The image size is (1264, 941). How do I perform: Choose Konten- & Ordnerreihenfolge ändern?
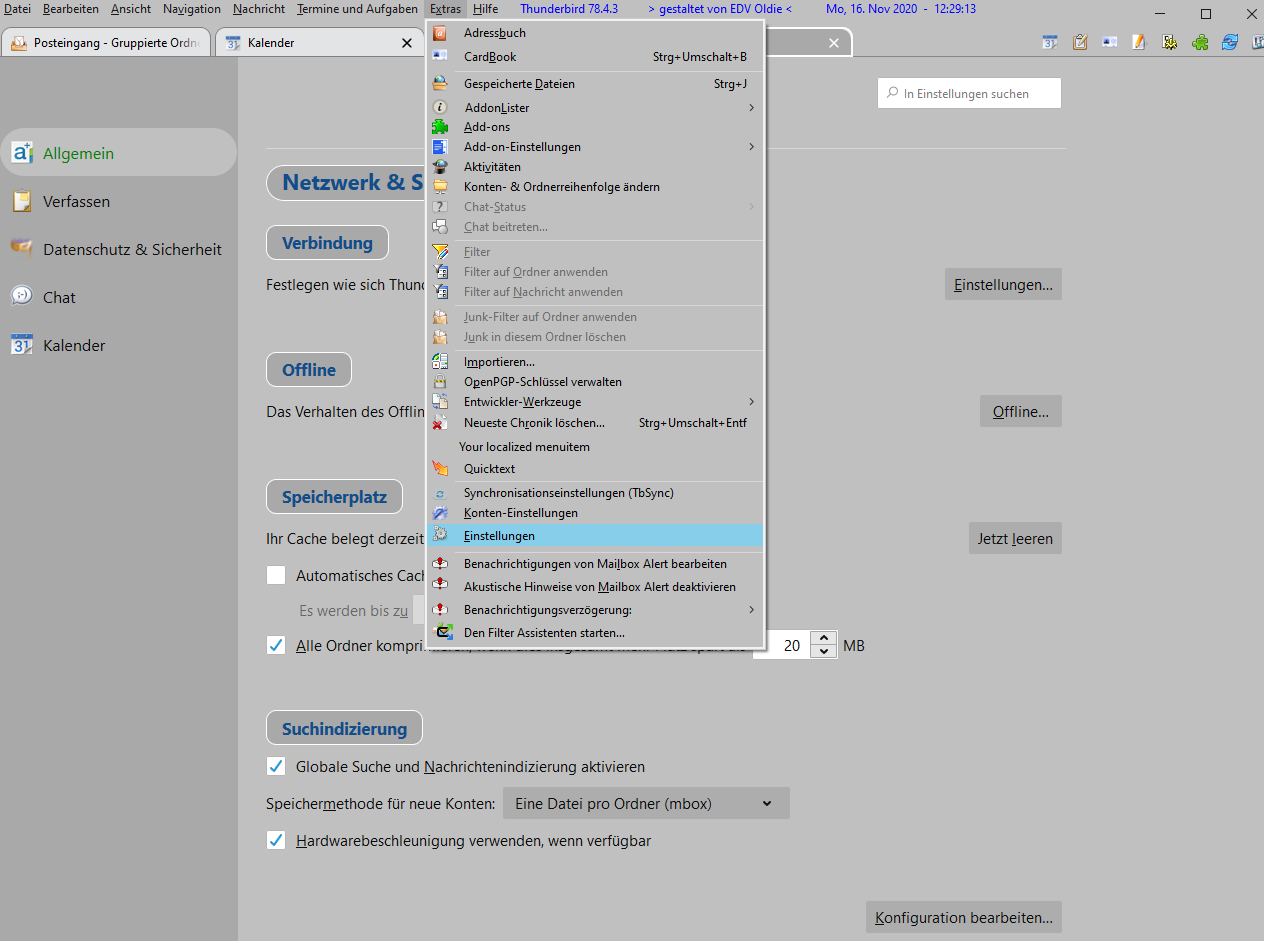pyautogui.click(x=595, y=187)
